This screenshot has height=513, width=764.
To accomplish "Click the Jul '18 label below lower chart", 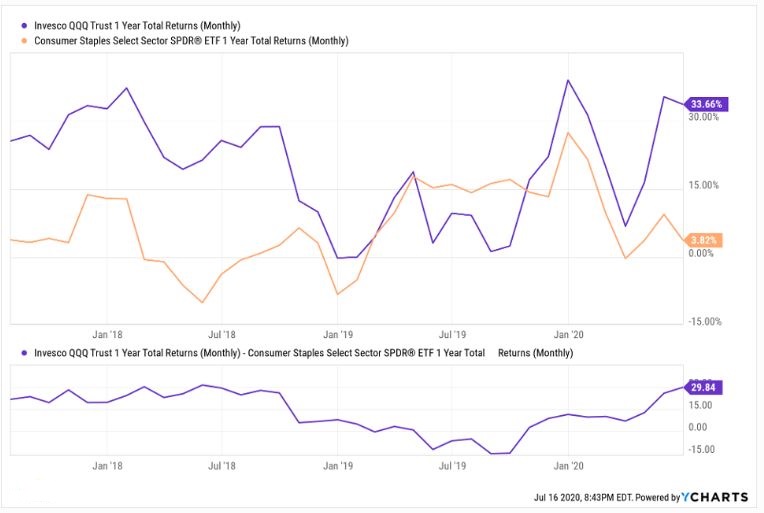I will (222, 466).
